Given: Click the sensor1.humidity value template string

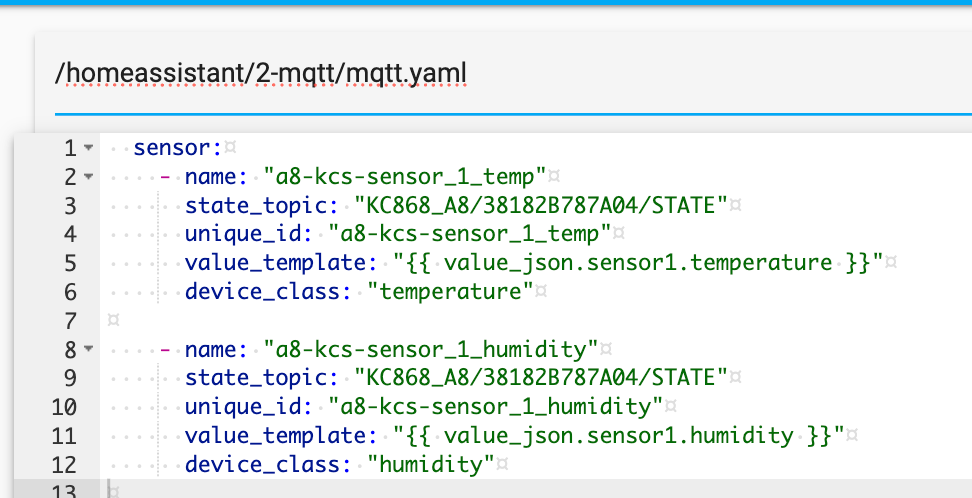Looking at the screenshot, I should [x=619, y=436].
